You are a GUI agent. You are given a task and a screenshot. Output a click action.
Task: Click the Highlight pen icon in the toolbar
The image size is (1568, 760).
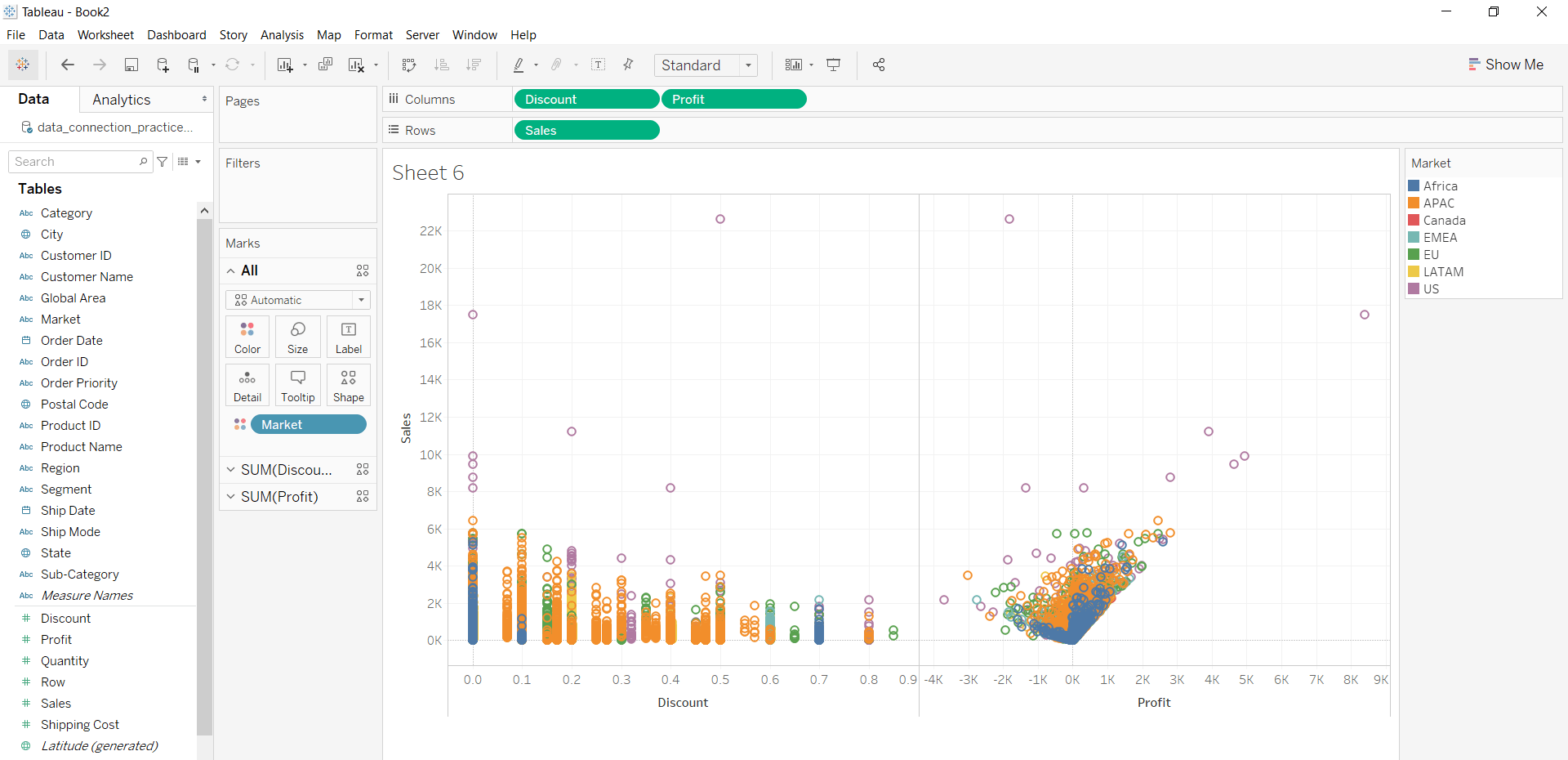[x=520, y=65]
